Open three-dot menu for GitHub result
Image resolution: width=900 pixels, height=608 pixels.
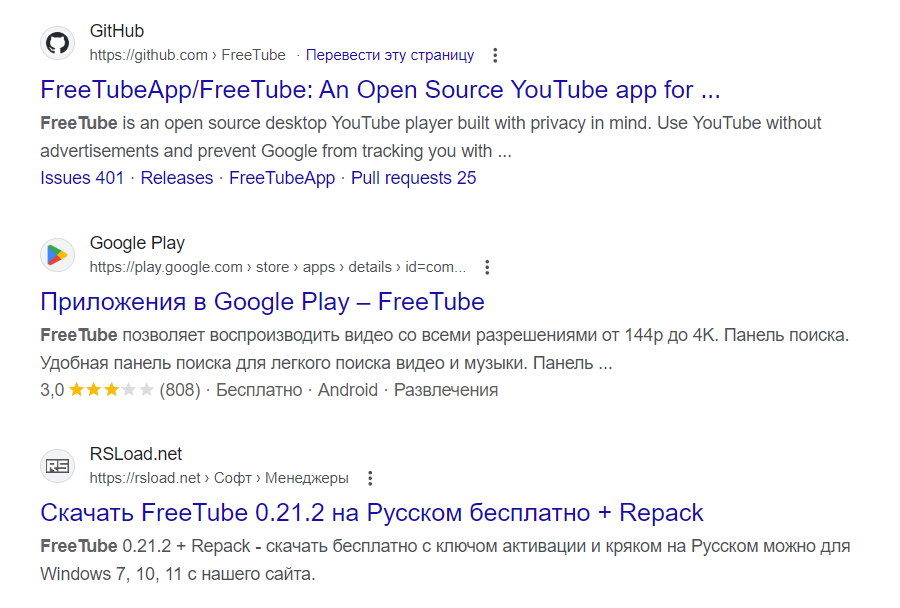495,55
